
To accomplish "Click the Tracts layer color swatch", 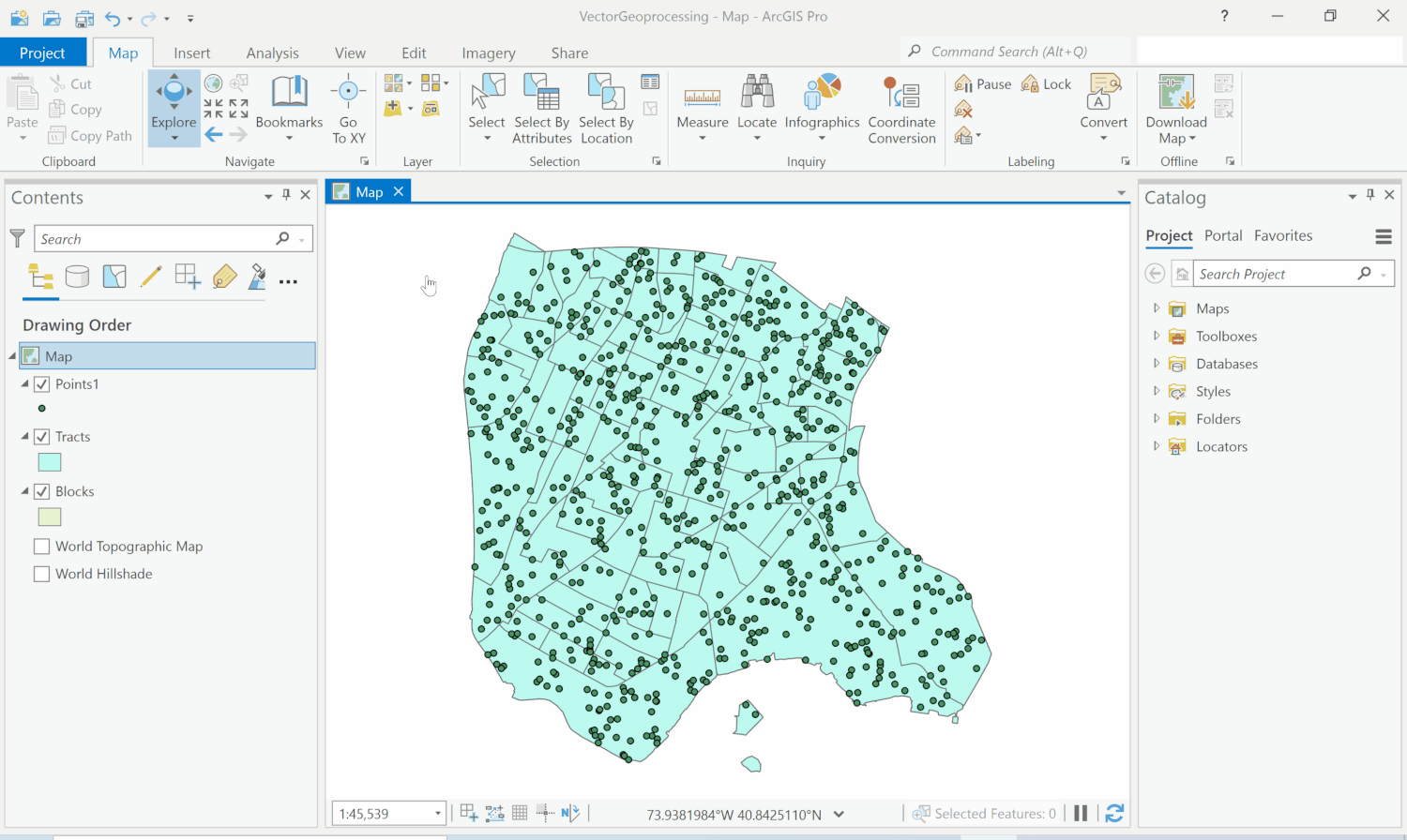I will coord(49,461).
